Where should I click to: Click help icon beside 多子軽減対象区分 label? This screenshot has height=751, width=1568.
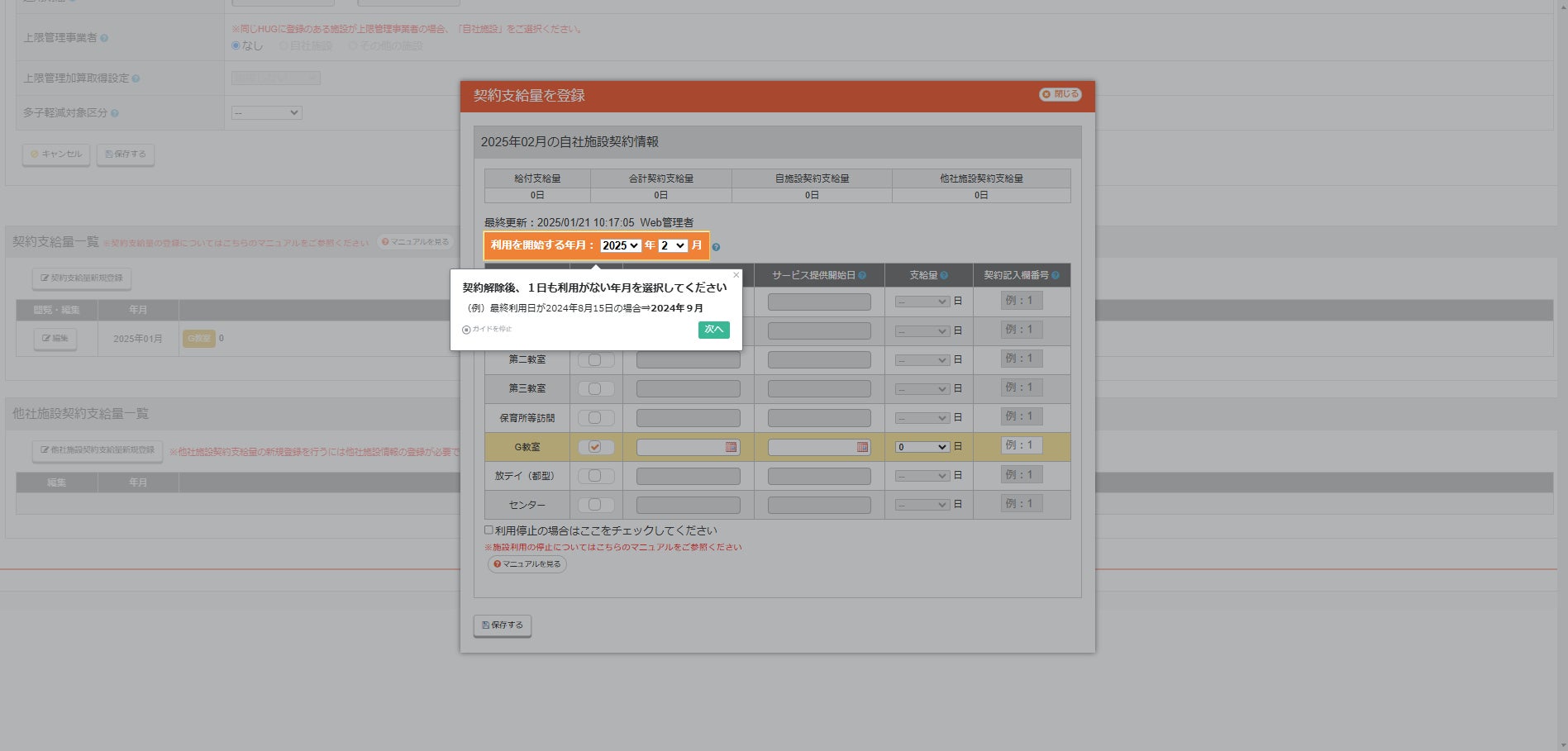115,113
